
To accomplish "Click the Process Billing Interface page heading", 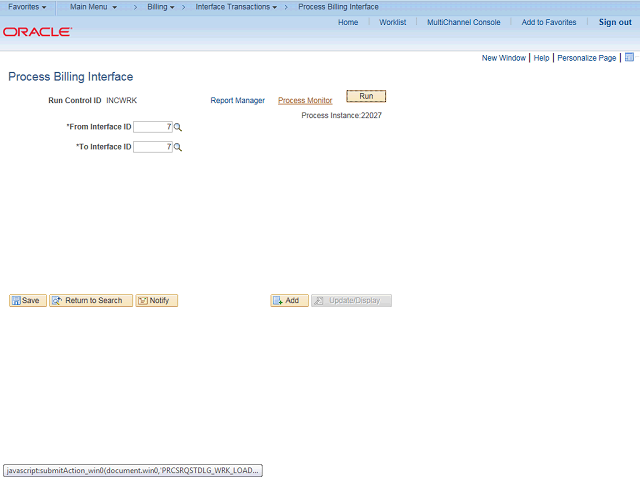I will click(71, 77).
